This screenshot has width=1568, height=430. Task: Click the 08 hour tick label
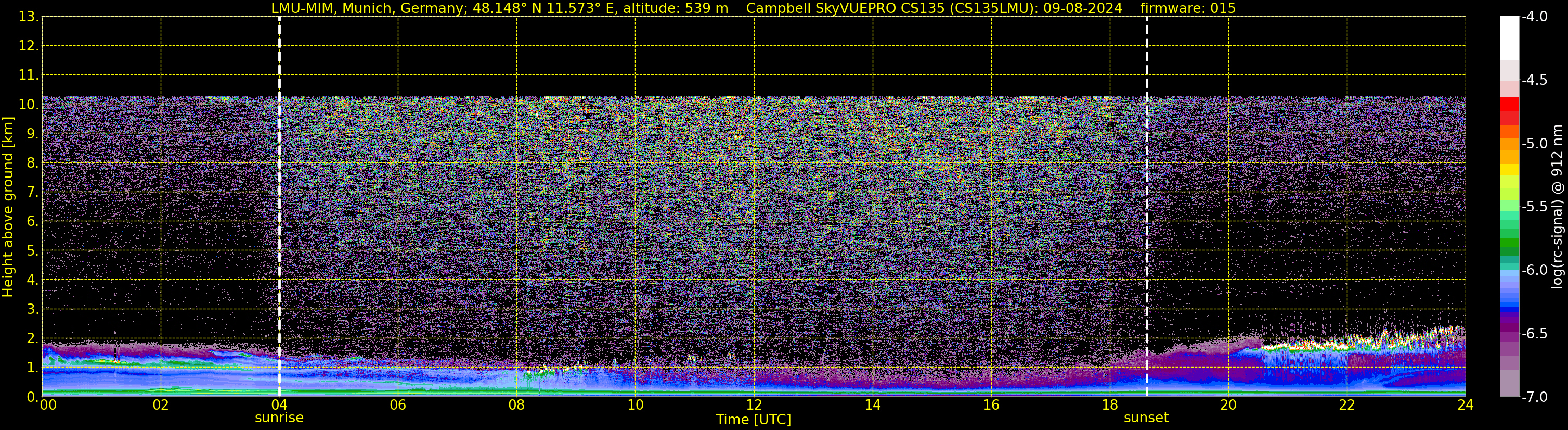click(x=517, y=405)
